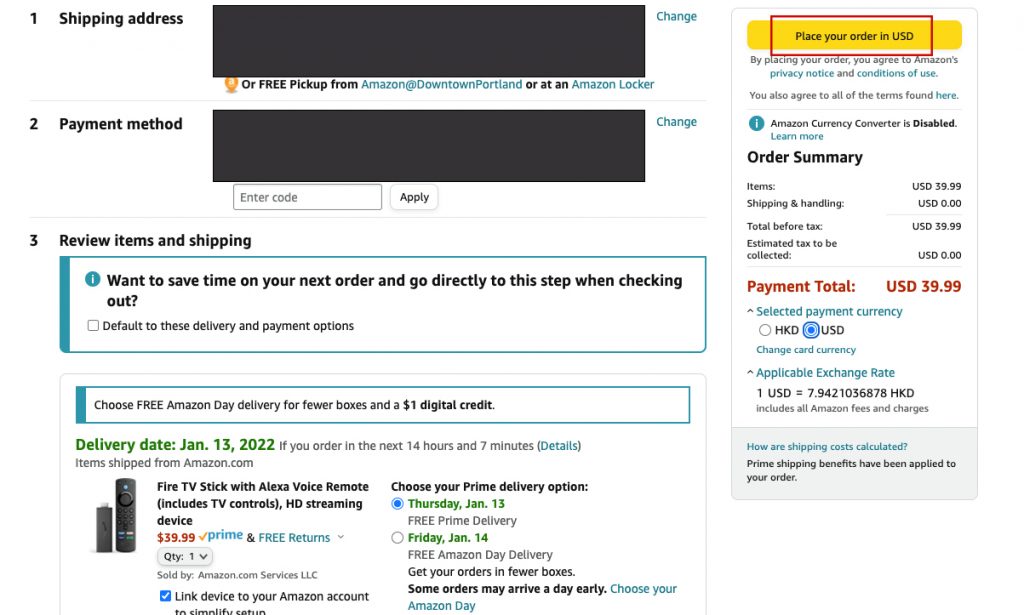
Task: Click the 'Delivery date: Jan. 13, 2022' heading
Action: click(175, 445)
